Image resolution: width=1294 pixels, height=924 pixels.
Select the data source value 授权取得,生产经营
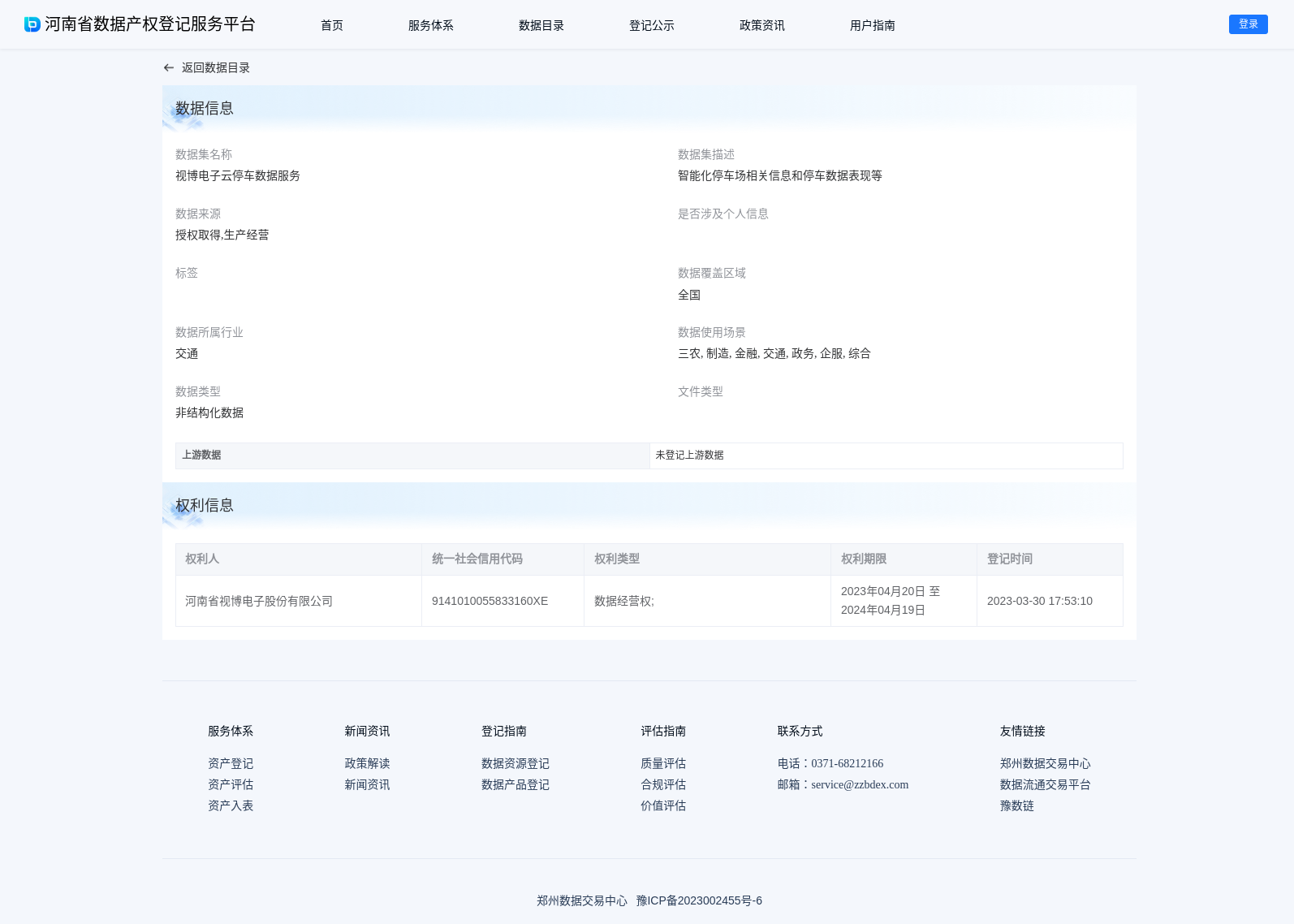point(222,235)
